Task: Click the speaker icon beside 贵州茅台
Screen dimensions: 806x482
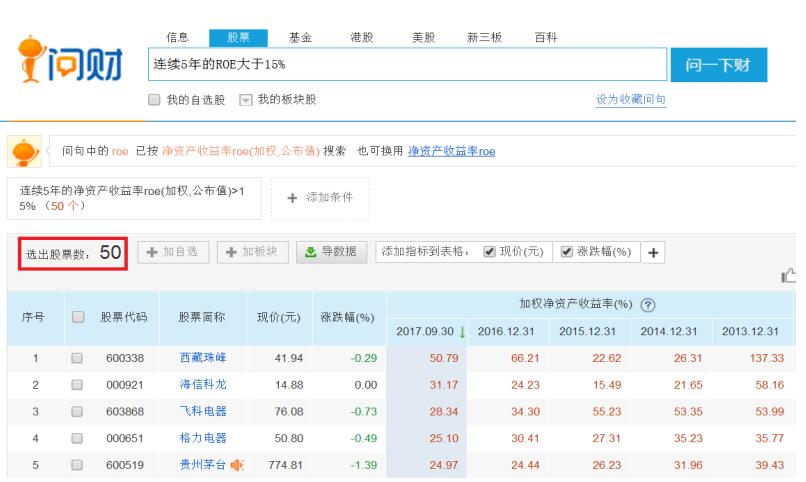Action: 237,466
